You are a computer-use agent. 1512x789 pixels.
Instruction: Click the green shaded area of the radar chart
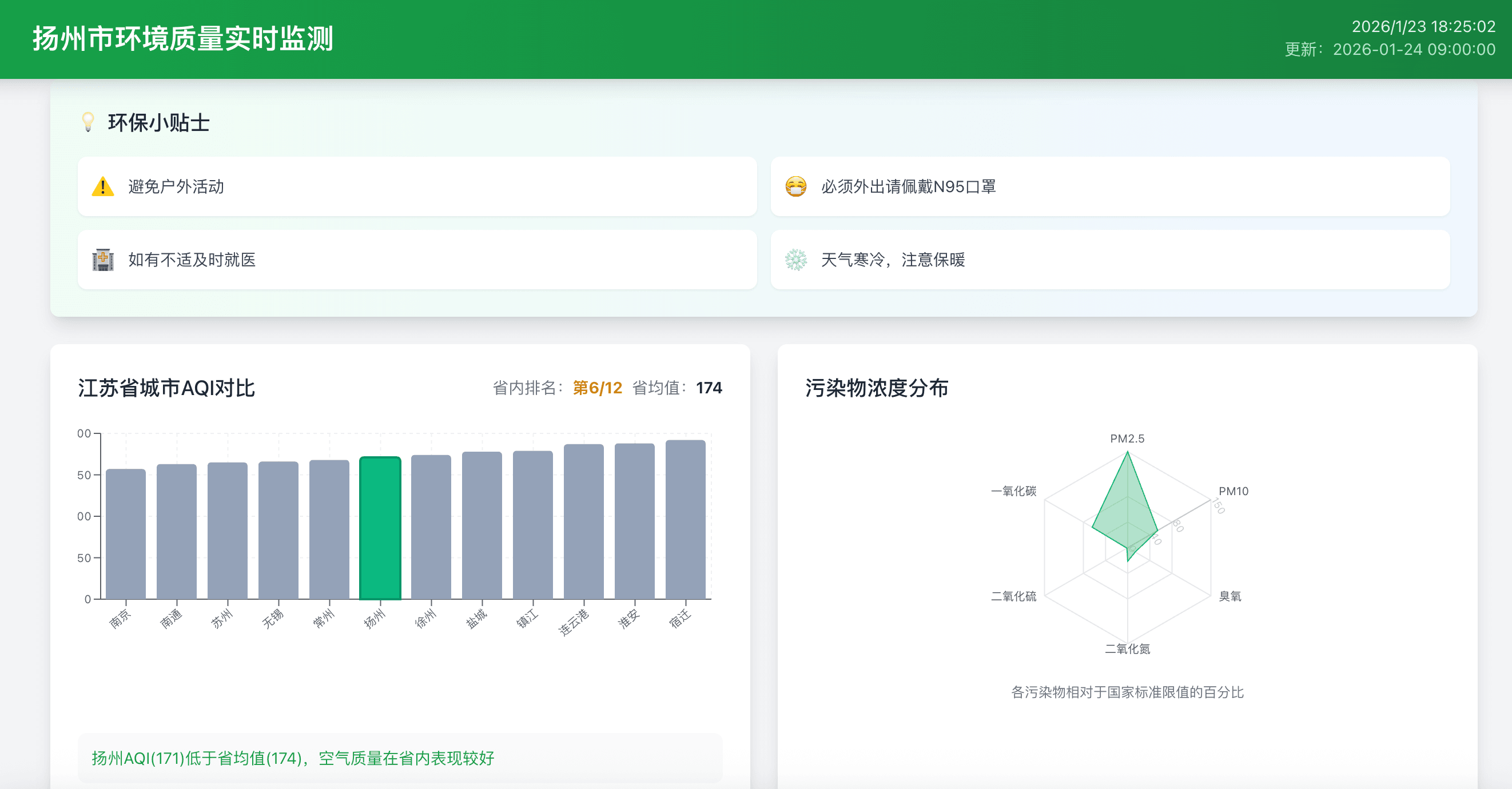pyautogui.click(x=1128, y=511)
